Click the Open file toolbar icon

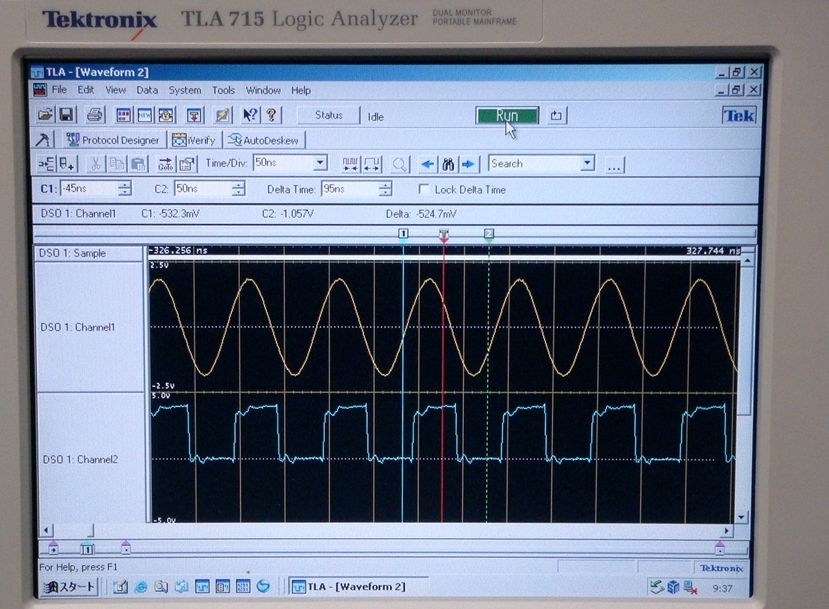45,115
